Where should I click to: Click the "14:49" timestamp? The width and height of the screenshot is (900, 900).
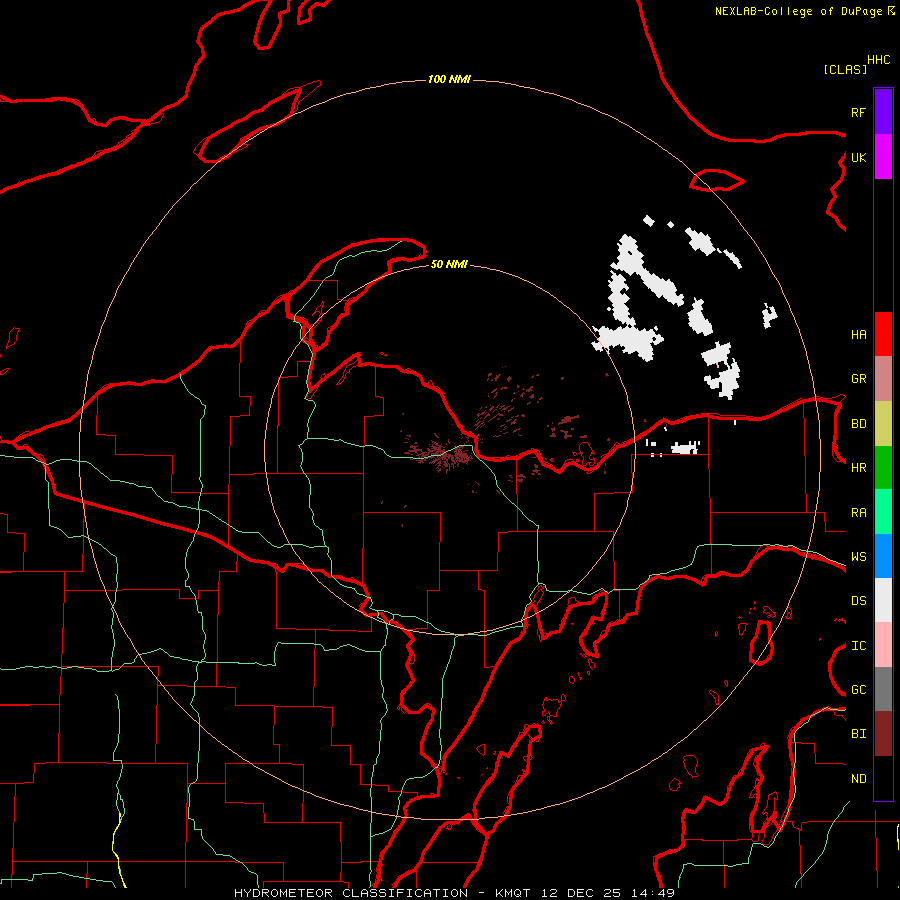651,893
